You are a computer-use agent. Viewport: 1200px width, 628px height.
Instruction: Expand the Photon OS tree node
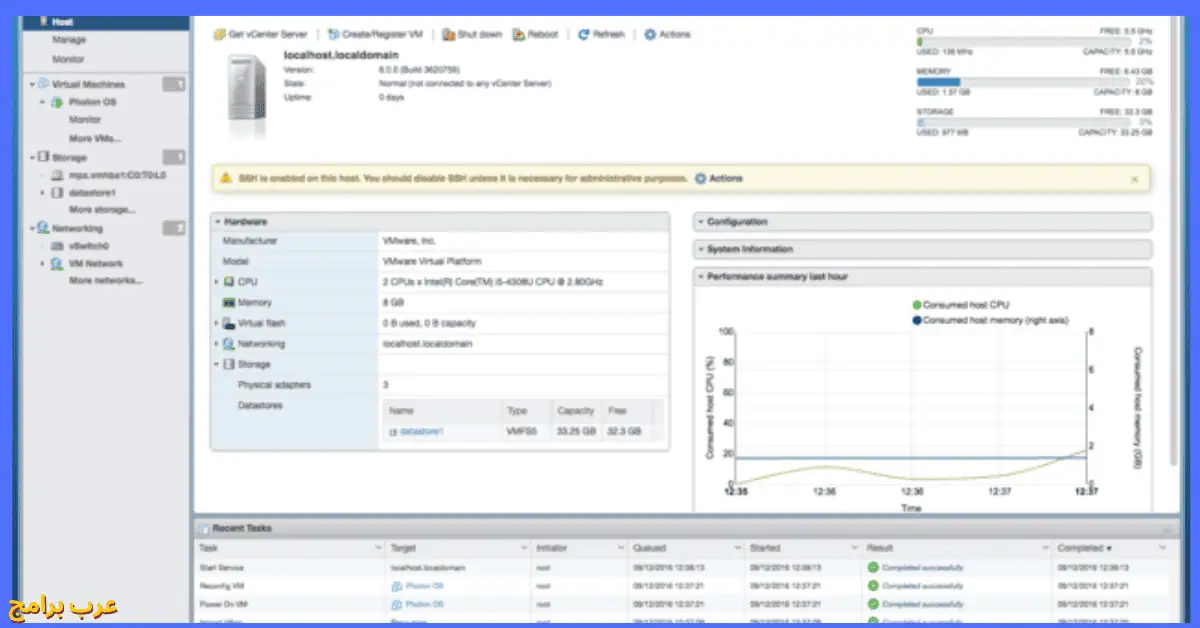click(43, 102)
